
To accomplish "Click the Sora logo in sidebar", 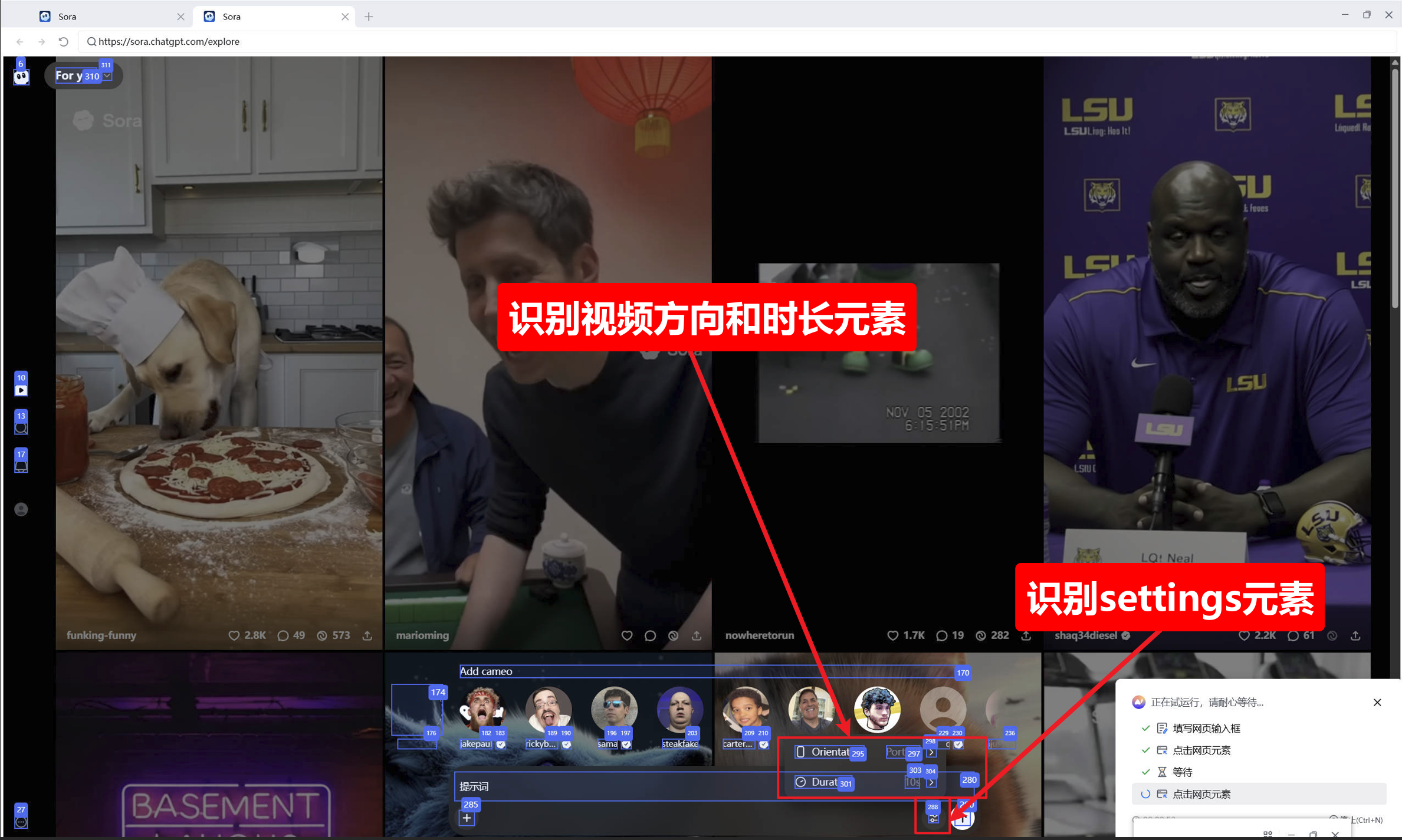I will pos(21,77).
